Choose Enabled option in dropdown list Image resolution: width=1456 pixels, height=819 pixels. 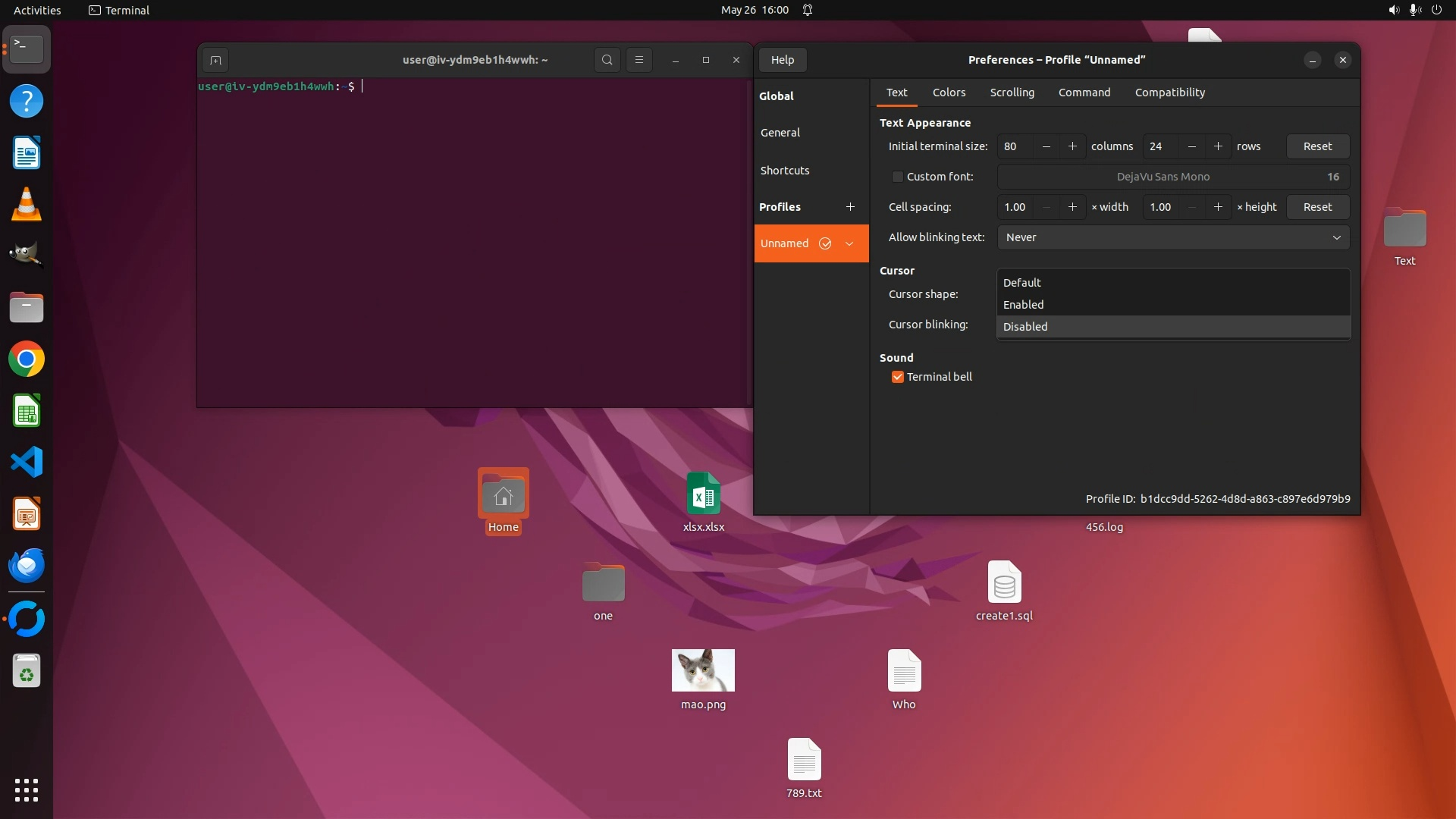[x=1024, y=305]
